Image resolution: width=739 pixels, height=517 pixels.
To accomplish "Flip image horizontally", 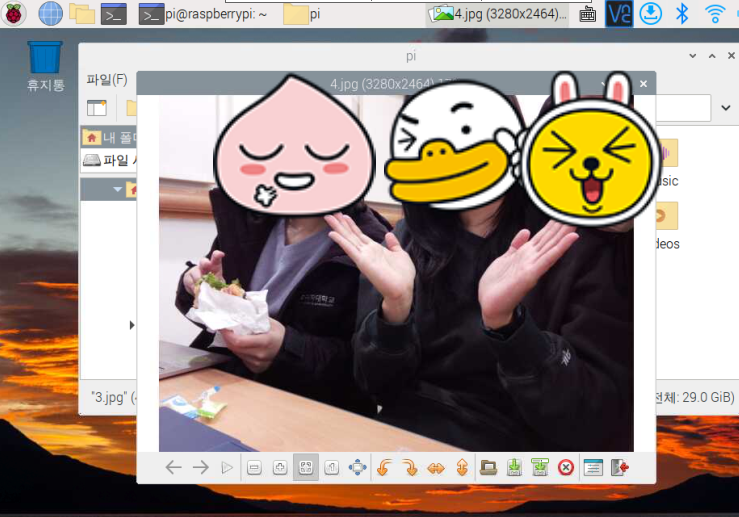I will 436,468.
